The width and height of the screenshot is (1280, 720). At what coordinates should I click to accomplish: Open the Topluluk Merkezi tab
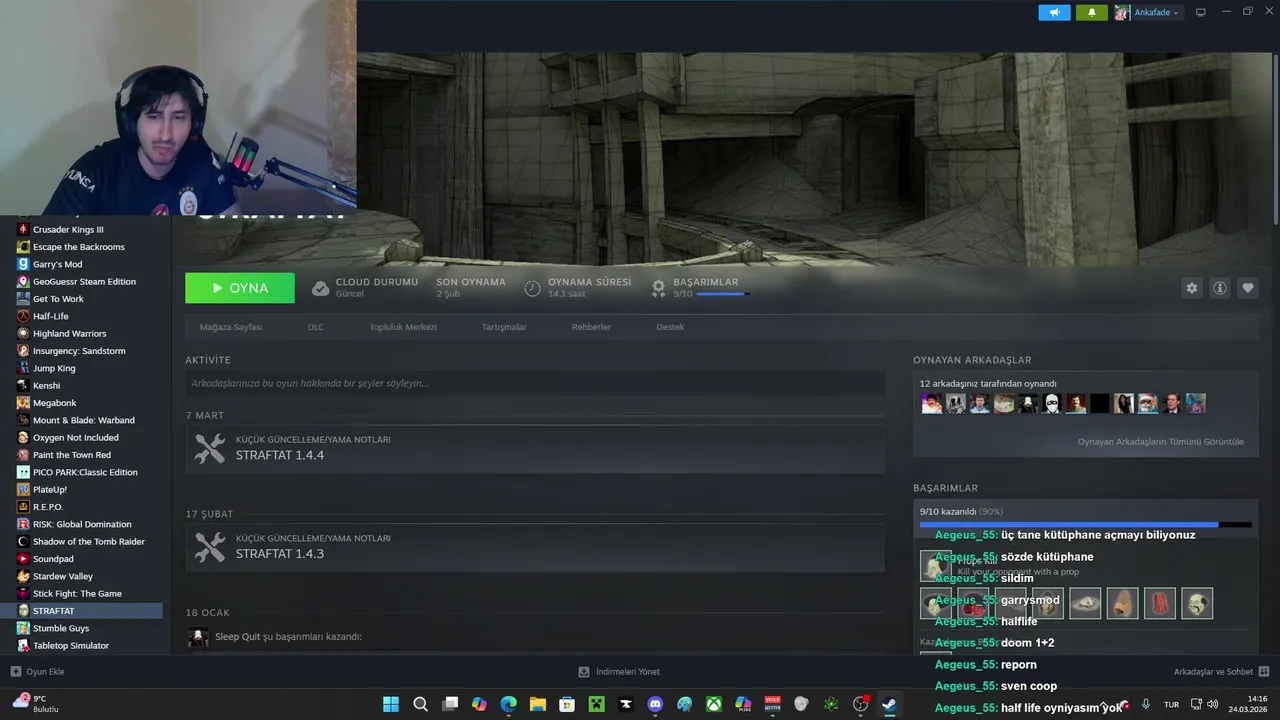(x=403, y=327)
